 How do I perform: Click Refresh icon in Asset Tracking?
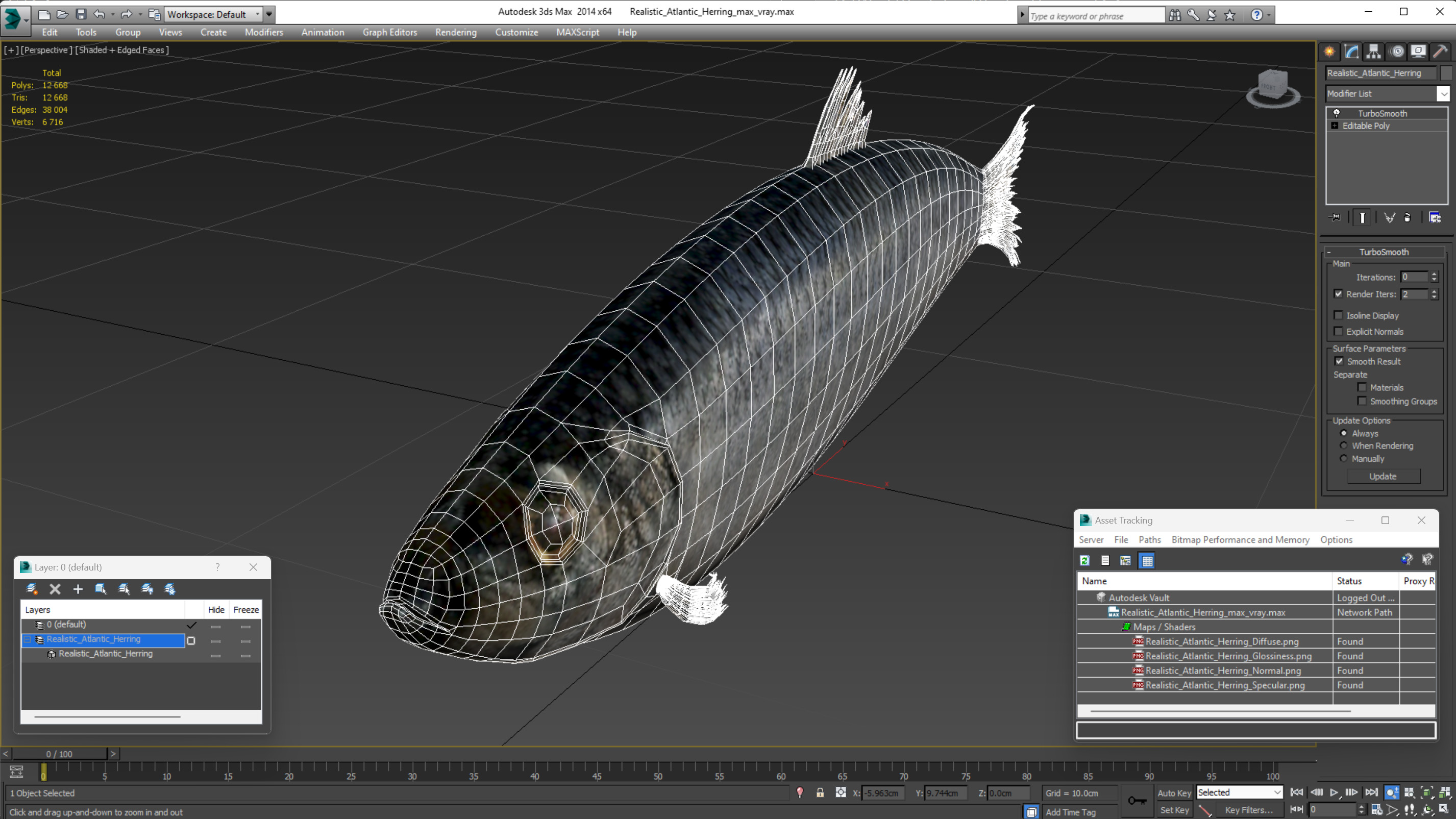click(1084, 561)
